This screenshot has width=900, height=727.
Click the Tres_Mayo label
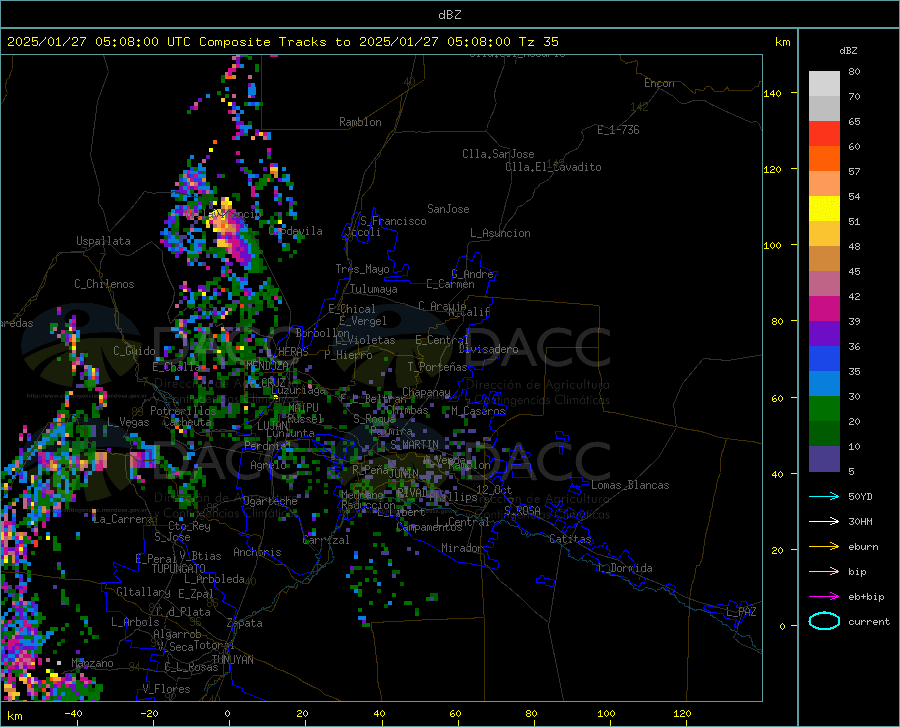(362, 269)
